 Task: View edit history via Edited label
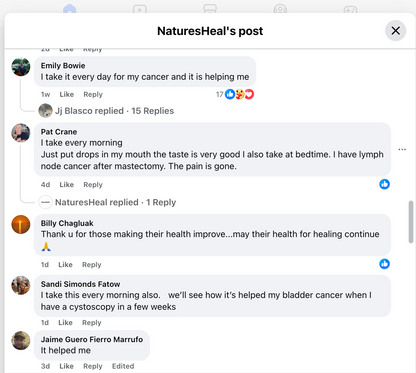[123, 366]
